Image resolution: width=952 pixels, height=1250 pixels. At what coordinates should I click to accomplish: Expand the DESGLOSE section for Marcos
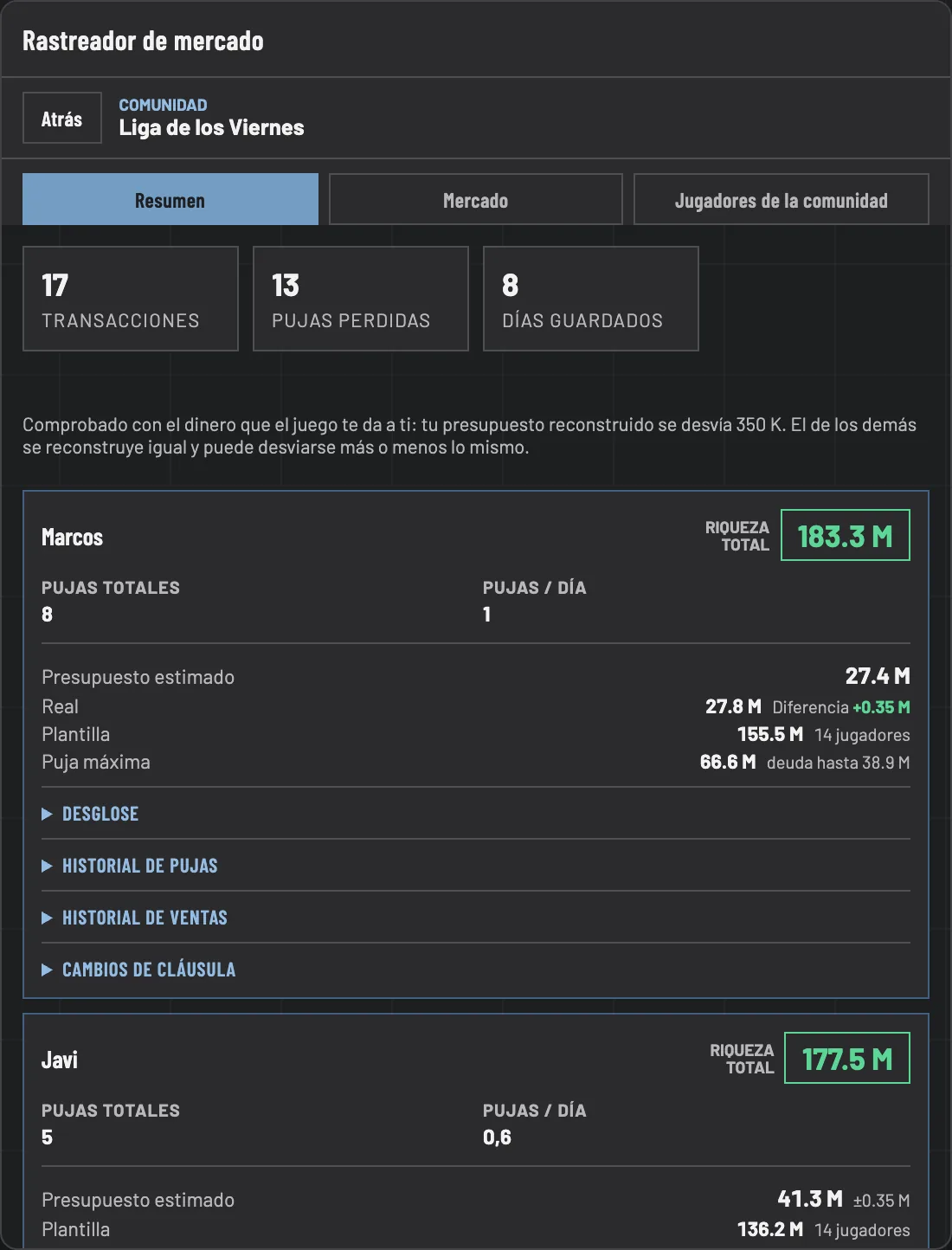click(476, 814)
